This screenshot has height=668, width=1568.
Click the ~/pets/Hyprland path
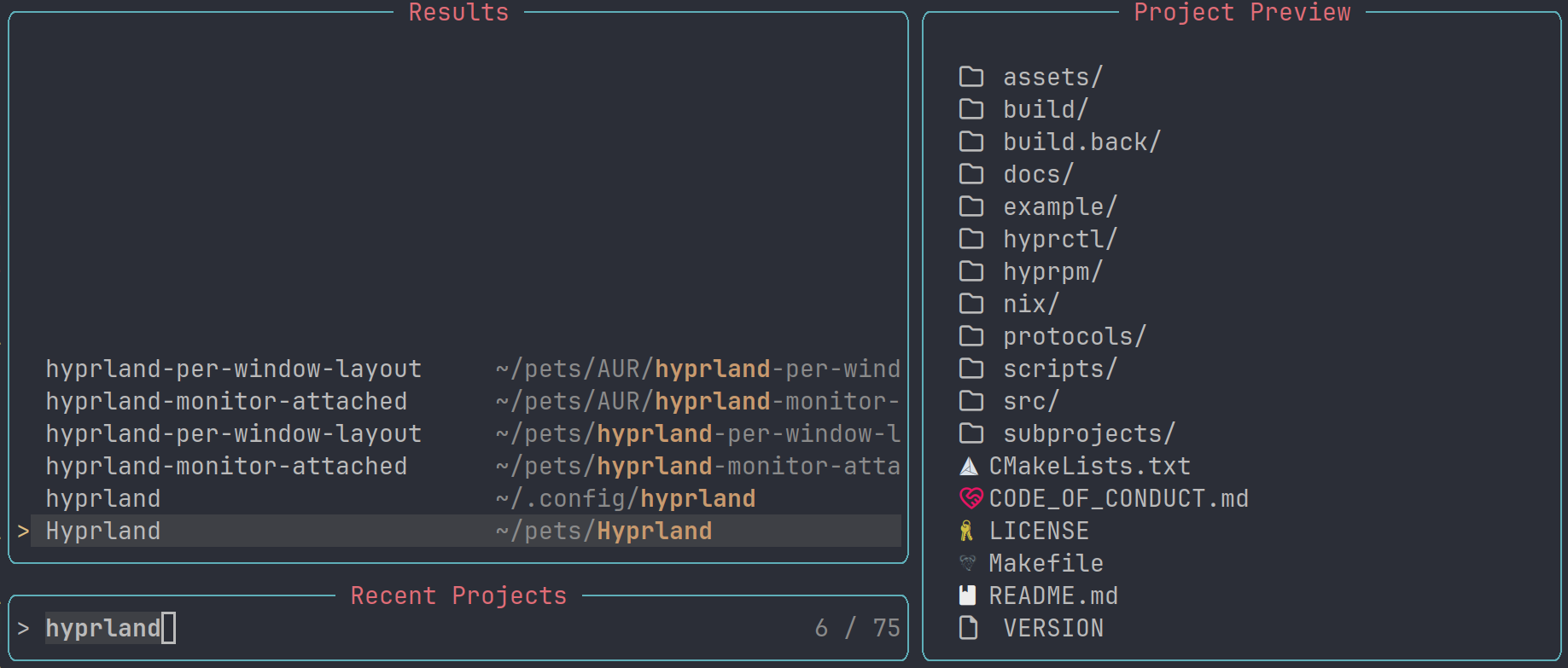point(603,531)
